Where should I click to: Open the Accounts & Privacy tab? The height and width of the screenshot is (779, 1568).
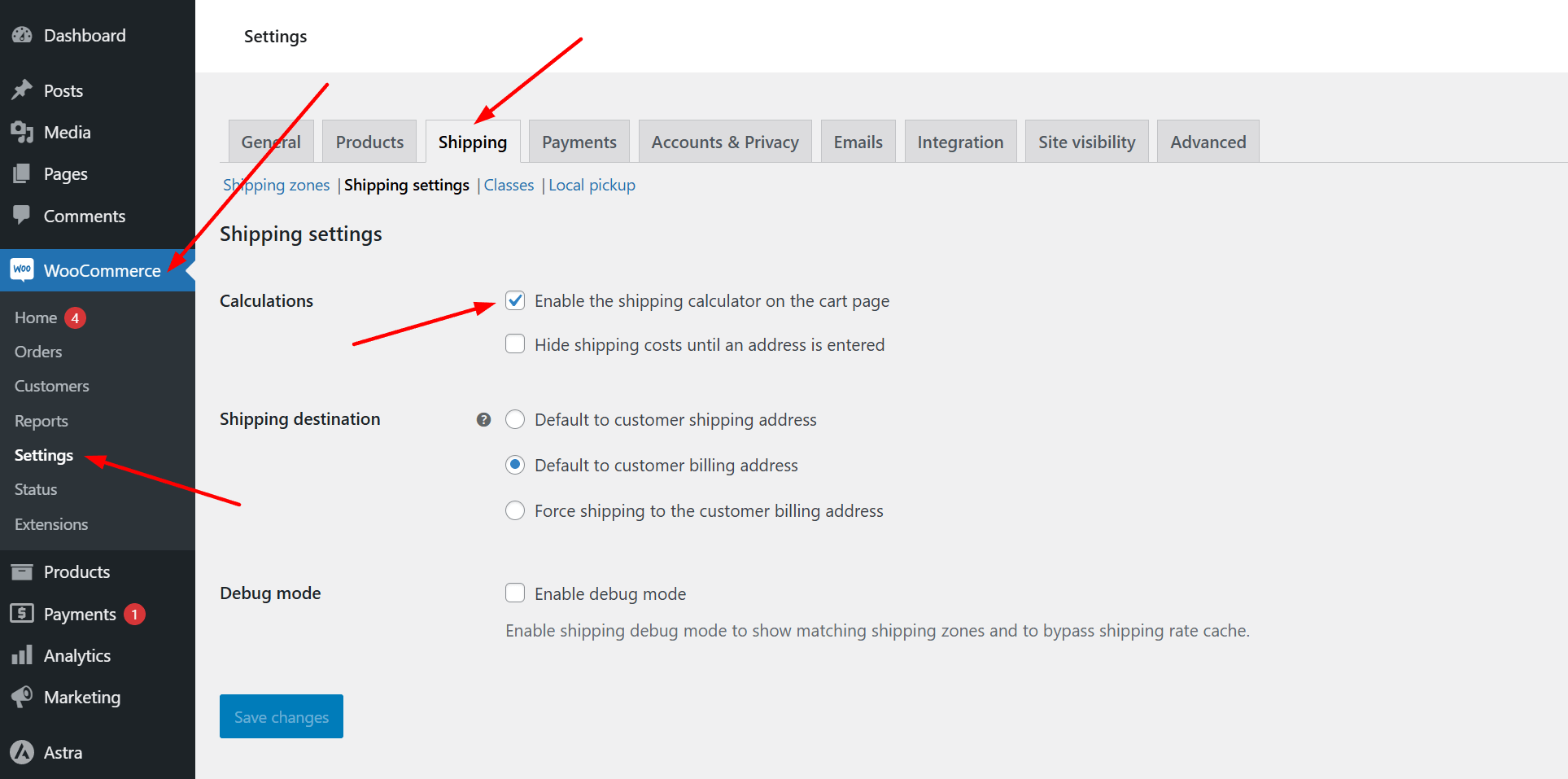click(724, 142)
